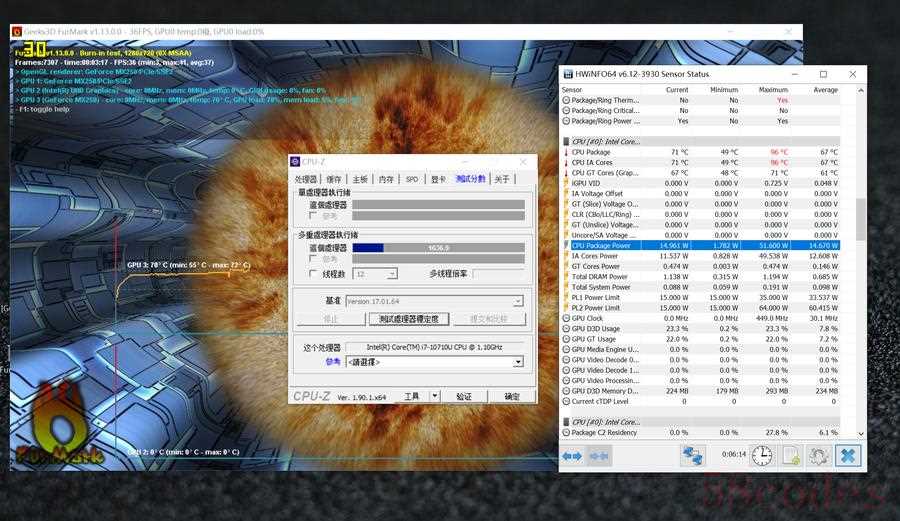Click the logging file icon in HWiNFO
The image size is (900, 521).
[x=791, y=455]
